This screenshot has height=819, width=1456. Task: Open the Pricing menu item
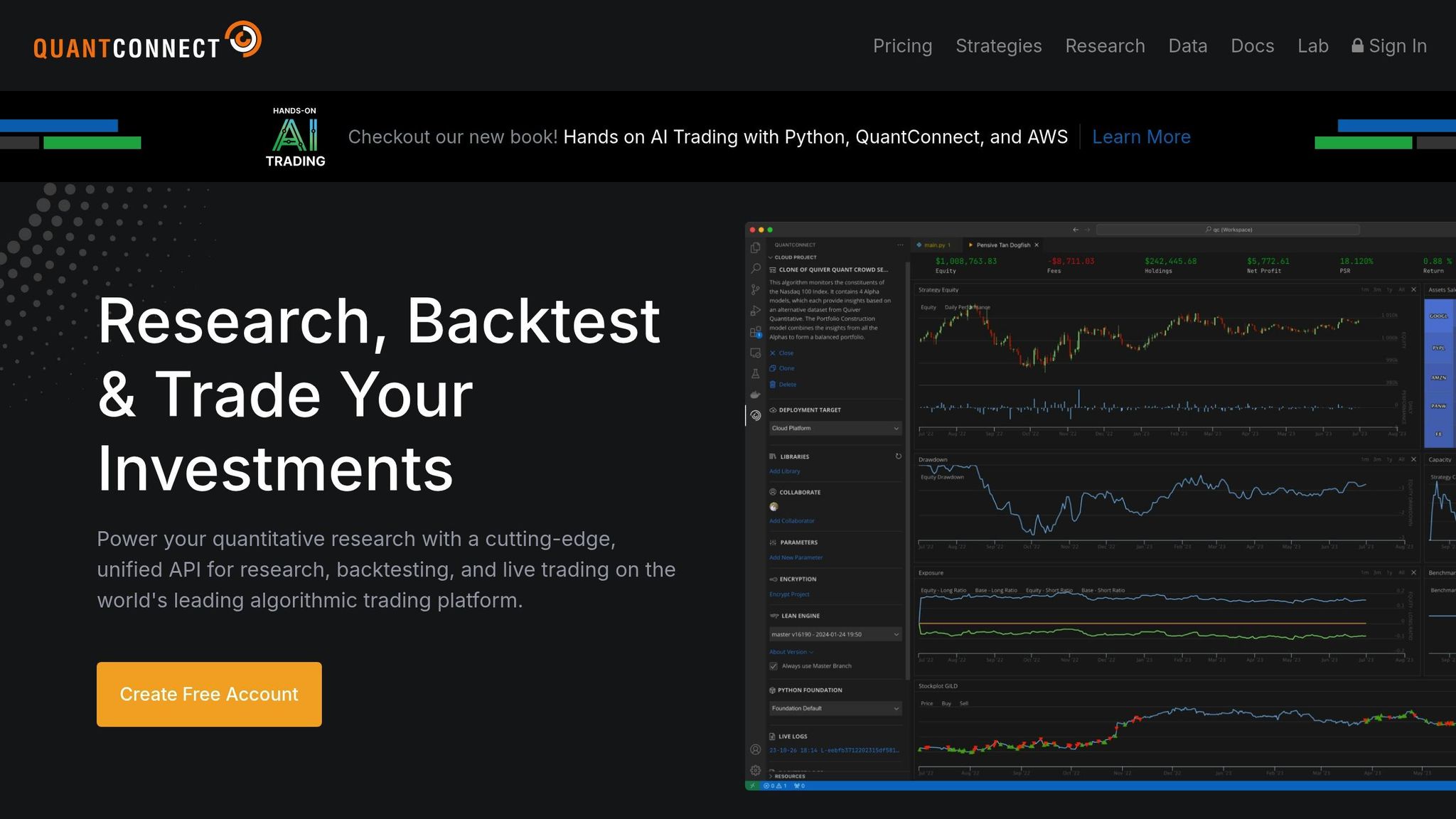(902, 46)
